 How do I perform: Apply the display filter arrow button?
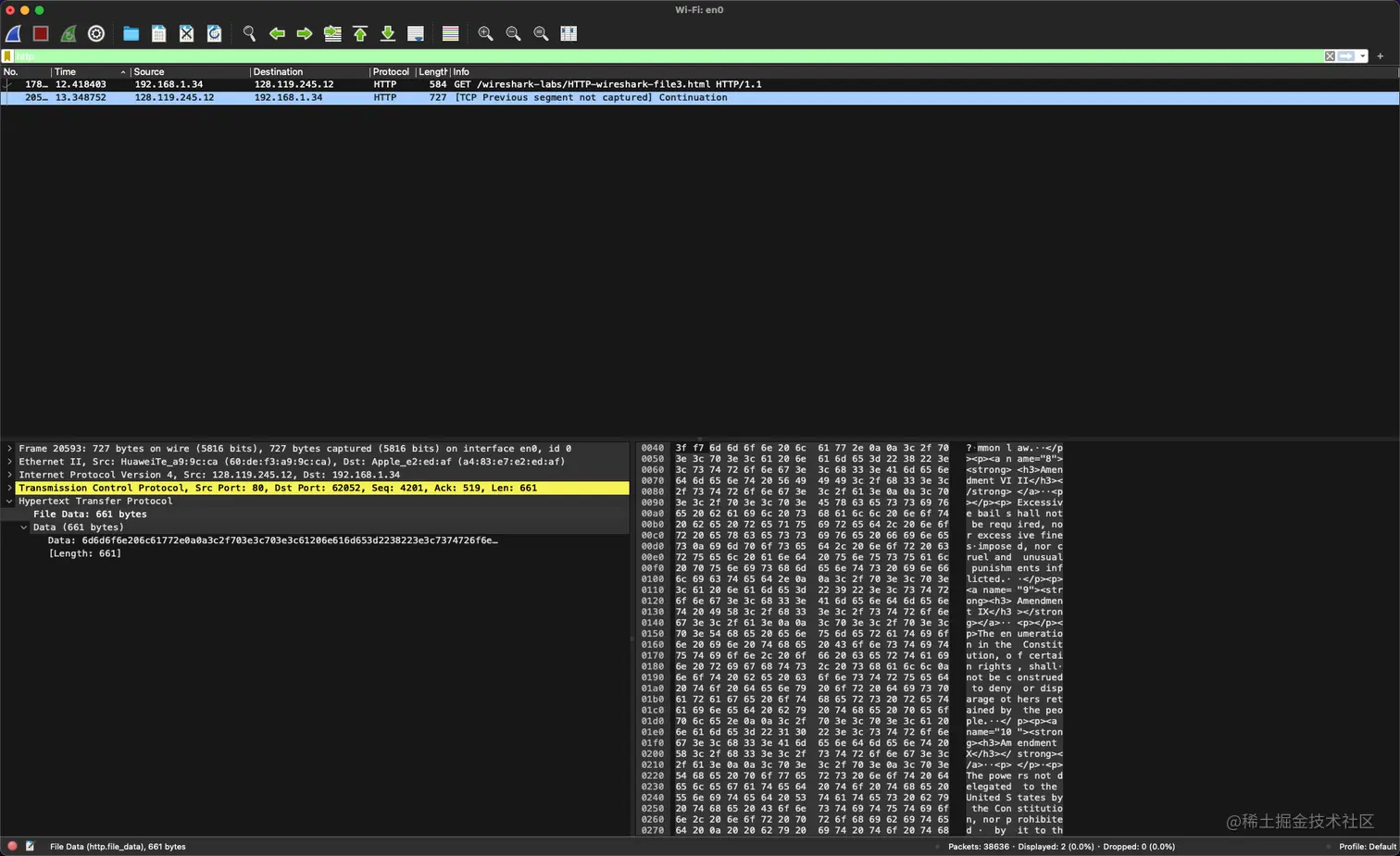1346,56
